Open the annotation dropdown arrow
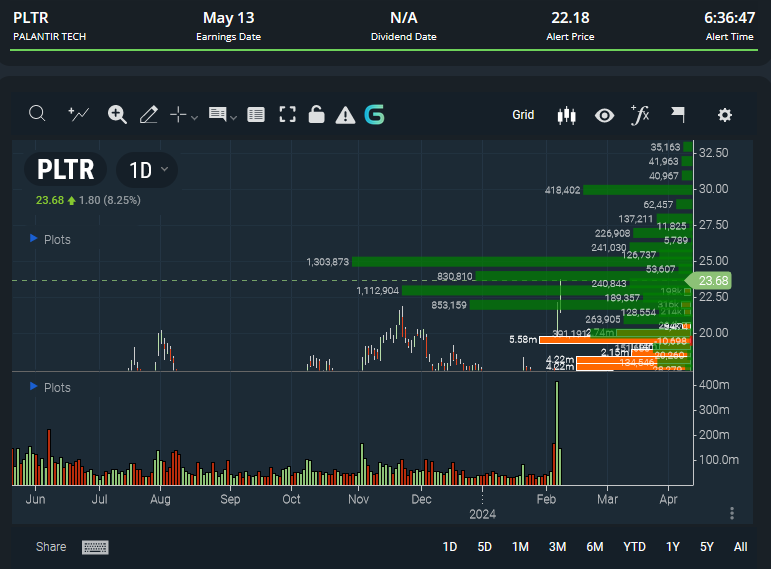 (x=234, y=118)
